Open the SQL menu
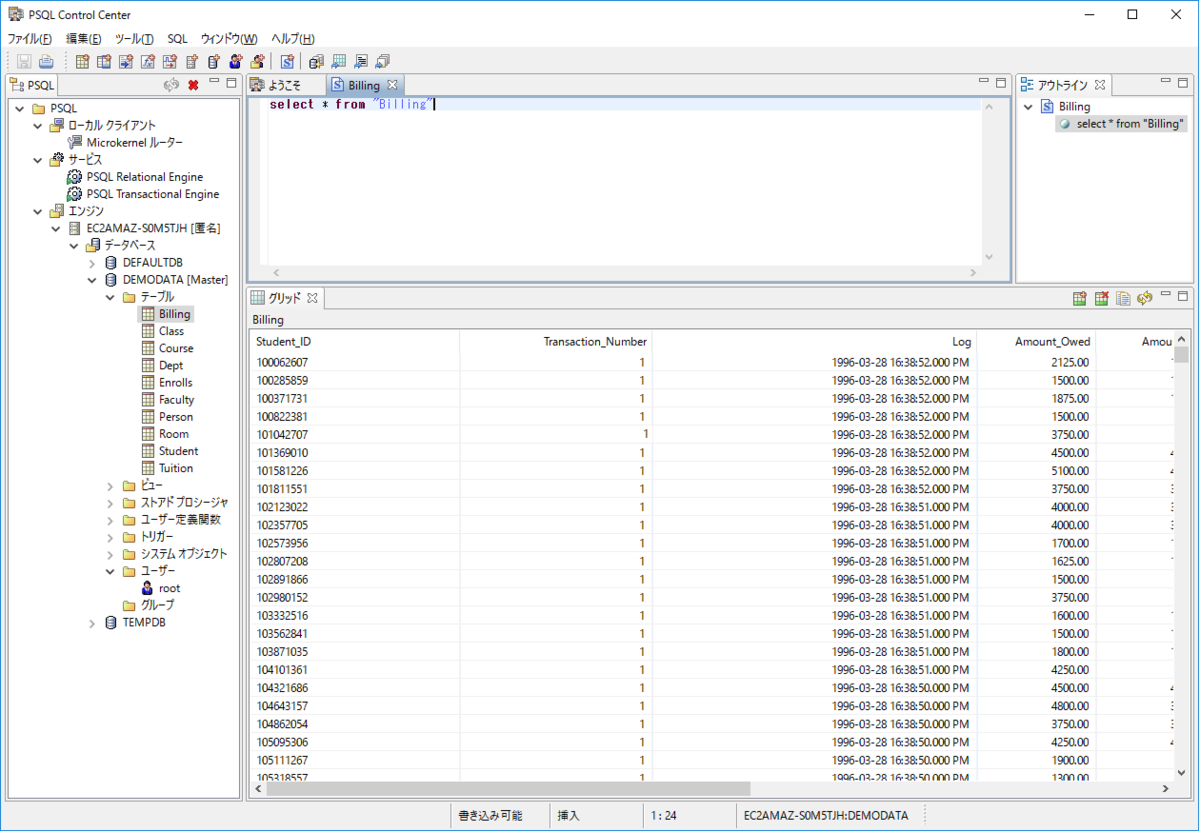1200x832 pixels. click(x=177, y=38)
